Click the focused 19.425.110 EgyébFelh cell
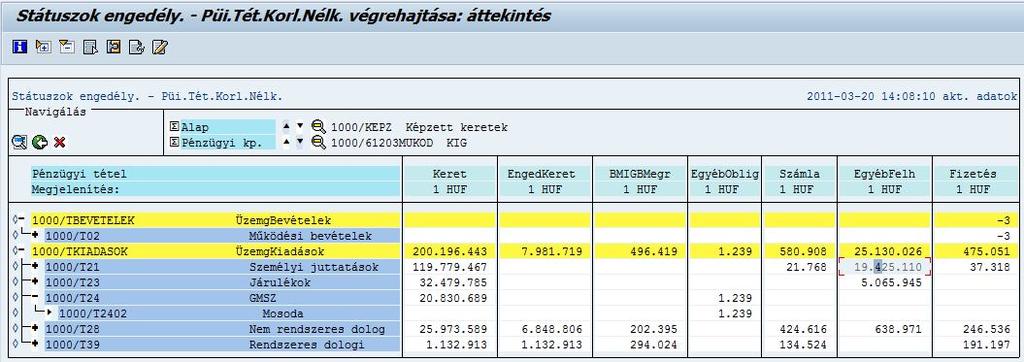Screen dimensions: 1024x362 884,267
